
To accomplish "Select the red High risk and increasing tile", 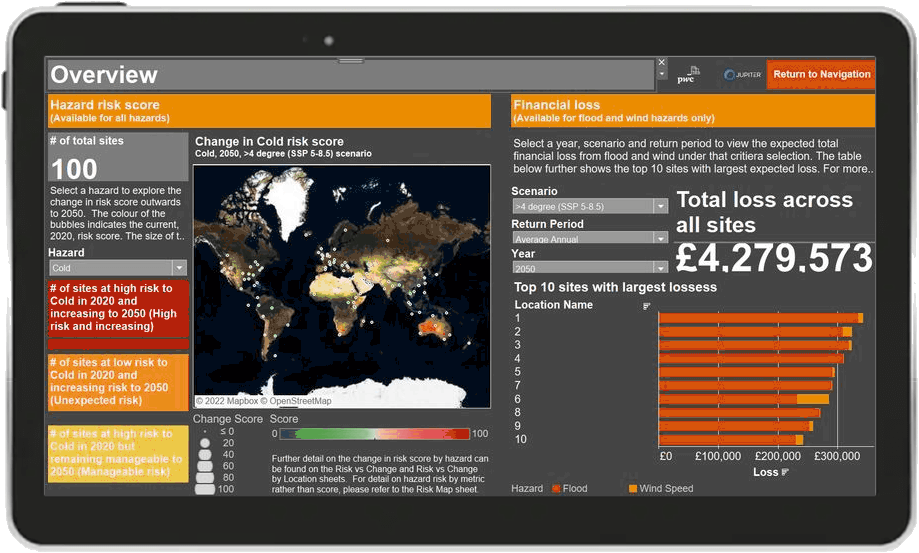I will 117,310.
